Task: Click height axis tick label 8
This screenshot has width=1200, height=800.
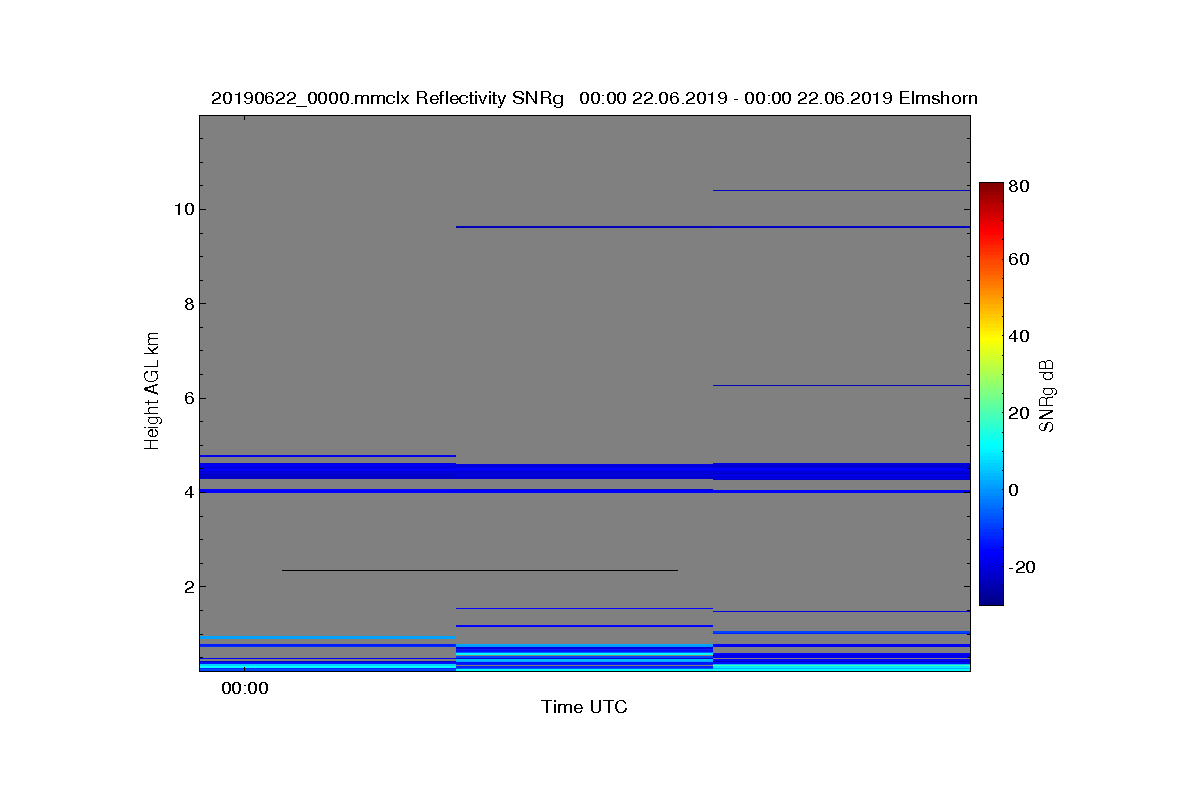Action: (x=188, y=304)
